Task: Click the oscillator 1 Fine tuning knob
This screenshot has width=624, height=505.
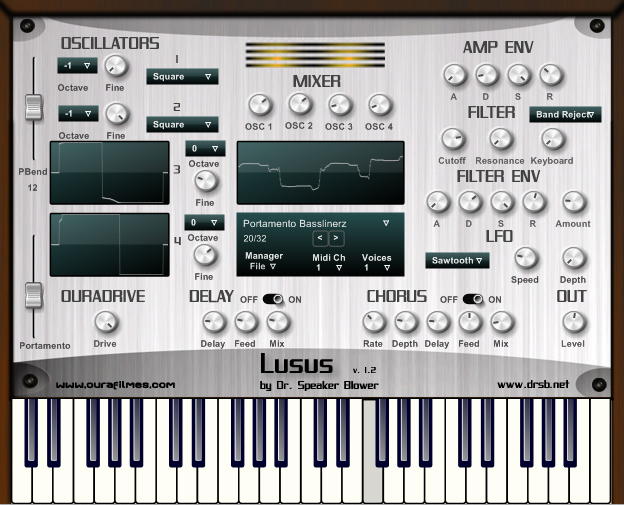Action: tap(116, 66)
